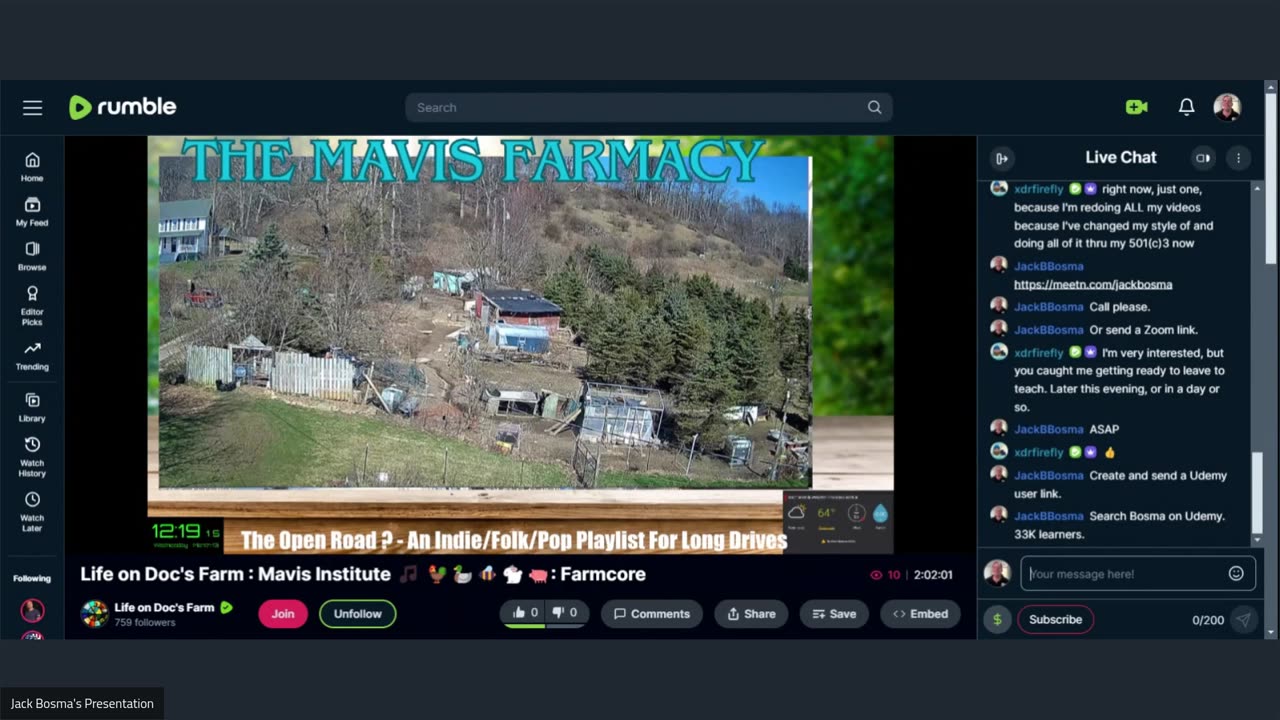Open Life on Doc's Farm channel avatar
The width and height of the screenshot is (1280, 720).
[95, 614]
